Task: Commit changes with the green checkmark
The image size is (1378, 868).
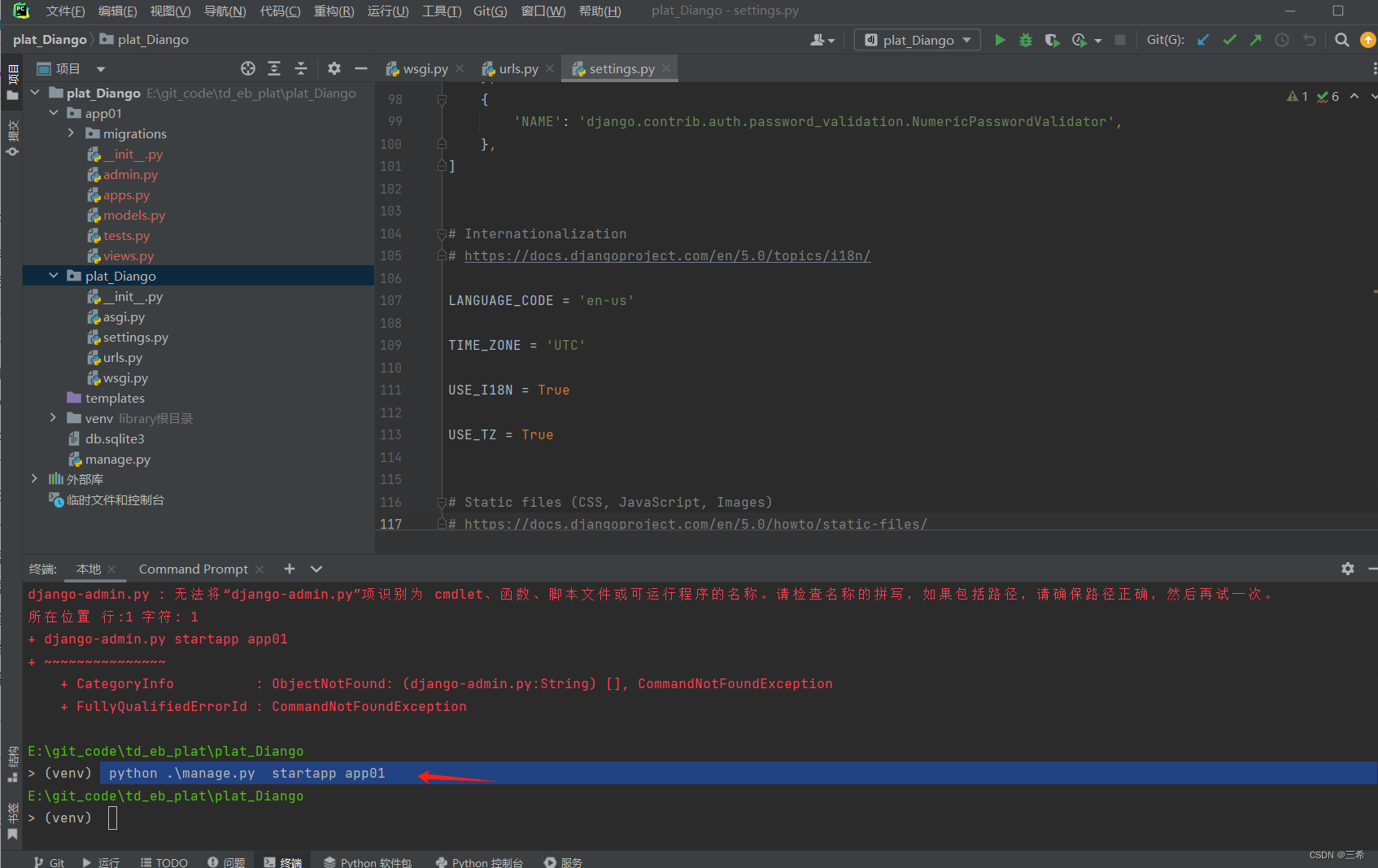Action: click(x=1229, y=39)
